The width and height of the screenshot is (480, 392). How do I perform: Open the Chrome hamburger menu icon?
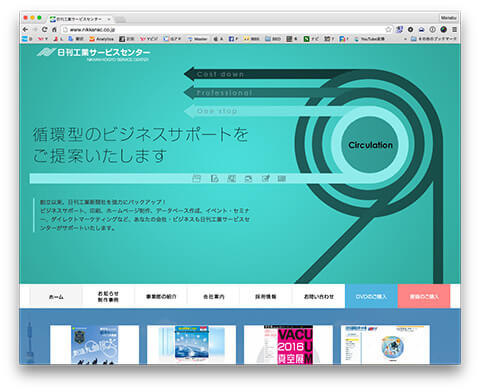(454, 30)
